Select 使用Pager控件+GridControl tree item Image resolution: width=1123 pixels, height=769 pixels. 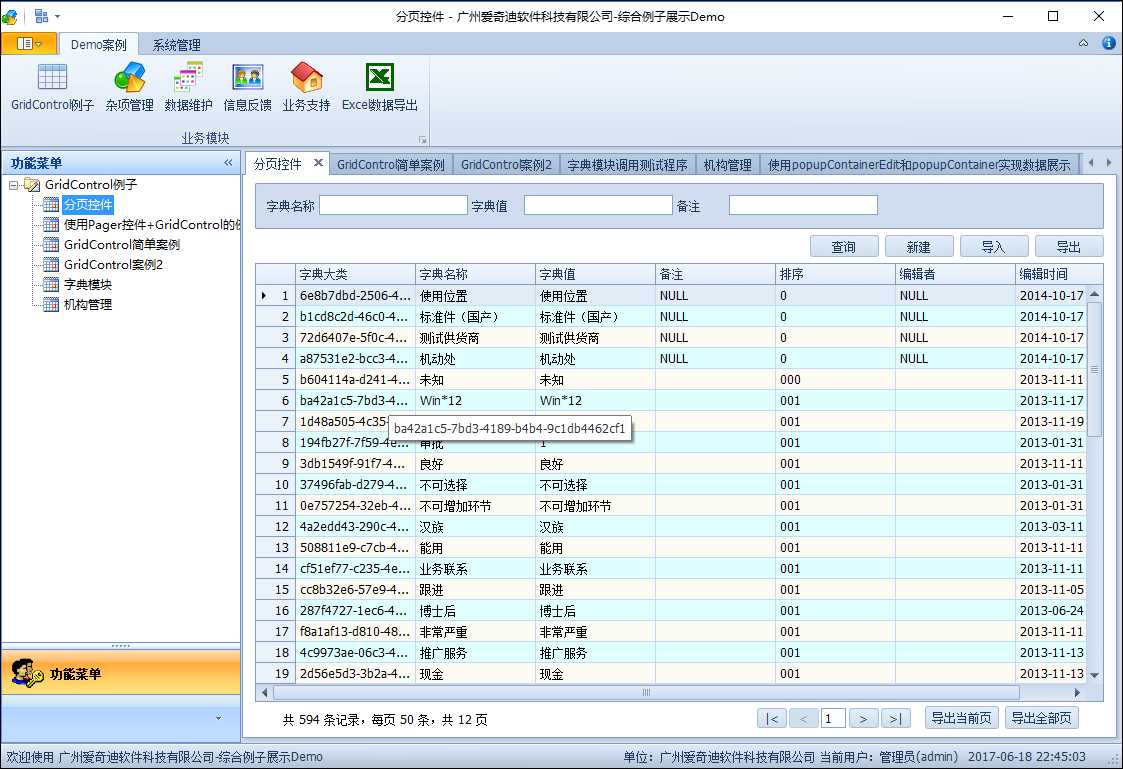(151, 225)
